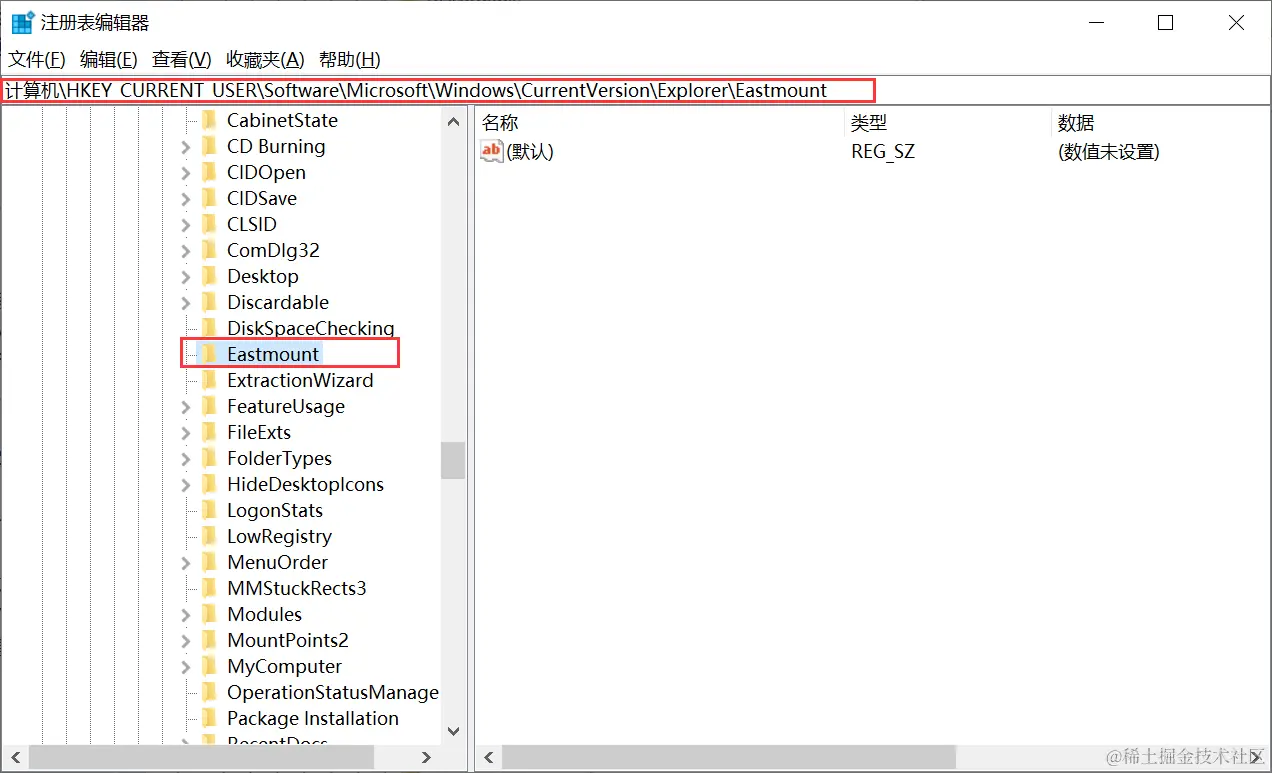Expand the CD Burning key
1272x773 pixels.
click(x=186, y=147)
